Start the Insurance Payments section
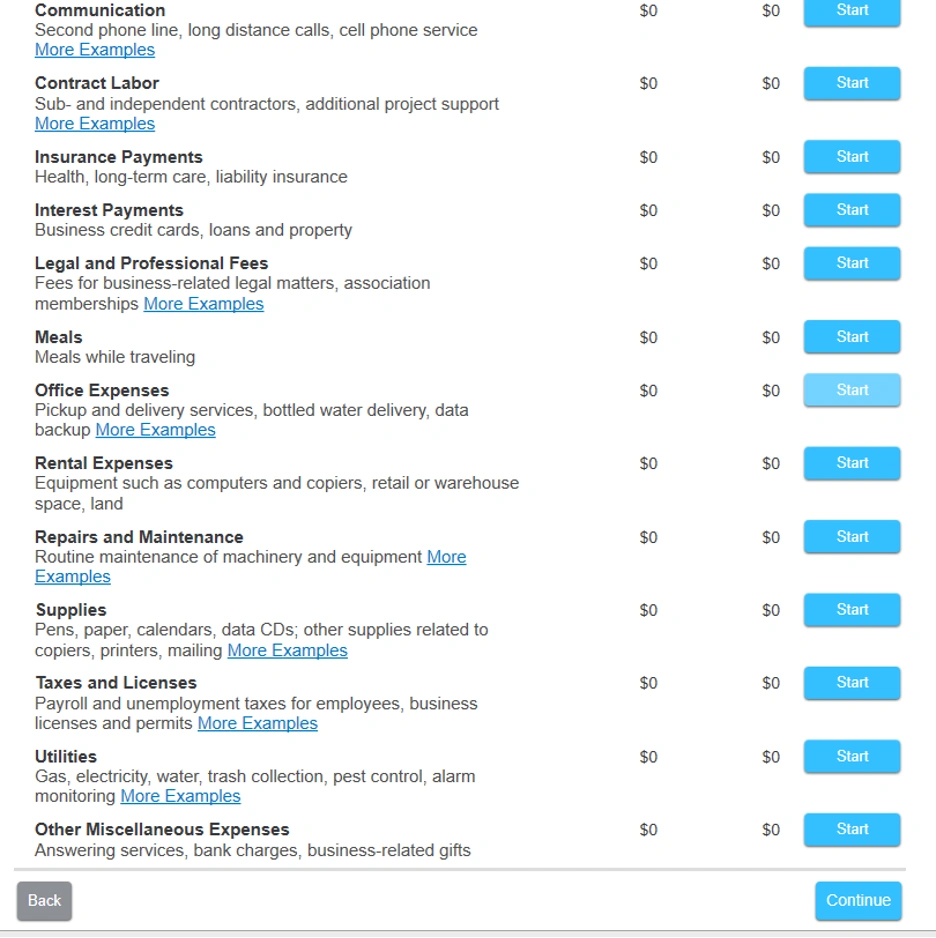 [852, 157]
